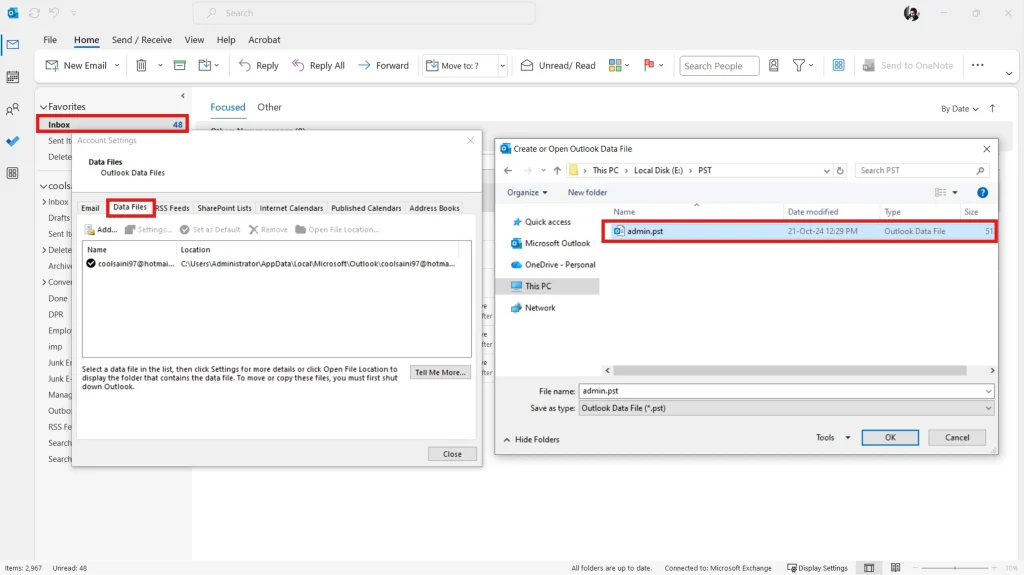Select the Data Files tab in Account Settings
Viewport: 1024px width, 575px height.
(130, 207)
